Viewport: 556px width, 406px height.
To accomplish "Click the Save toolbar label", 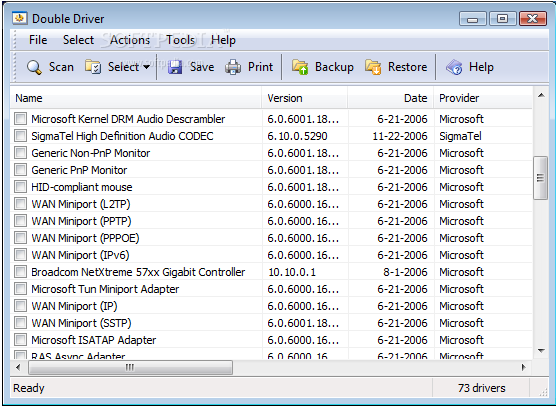I will coord(202,67).
